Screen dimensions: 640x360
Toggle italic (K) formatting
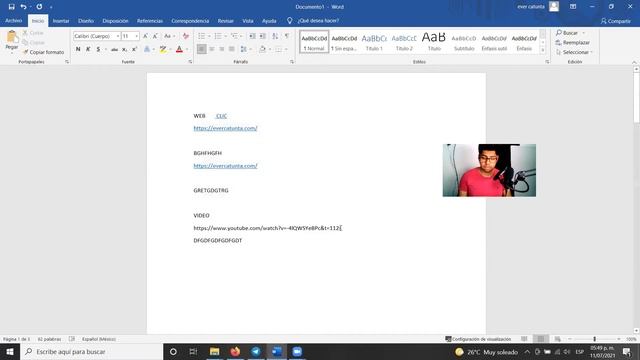(x=88, y=49)
